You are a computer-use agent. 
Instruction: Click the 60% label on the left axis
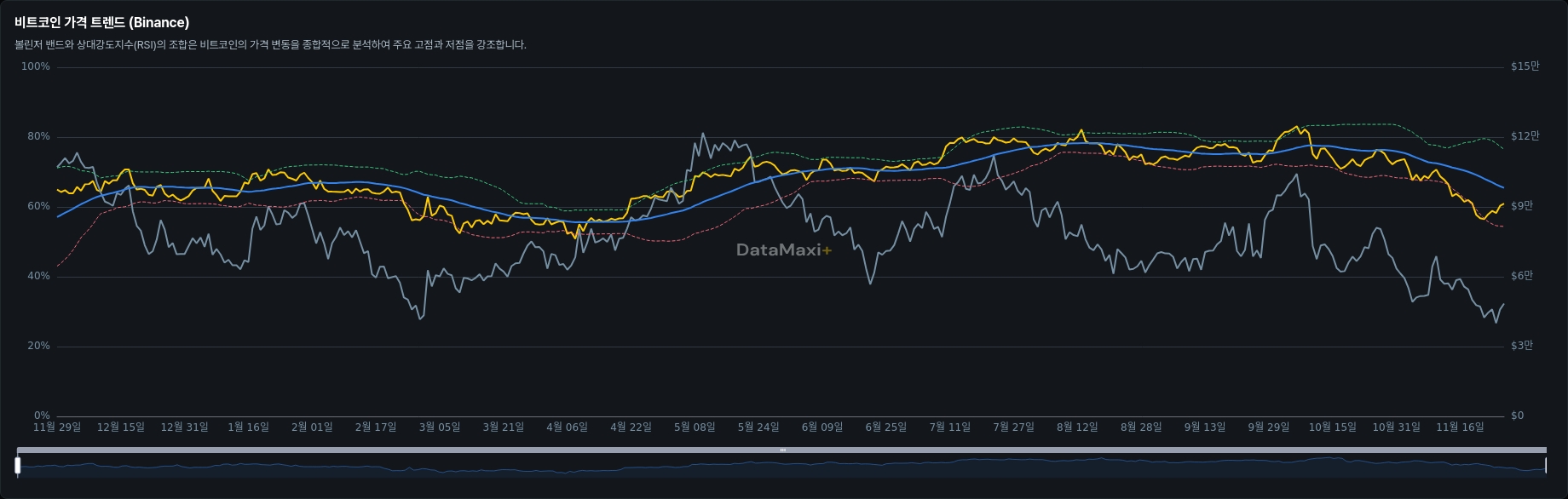38,206
